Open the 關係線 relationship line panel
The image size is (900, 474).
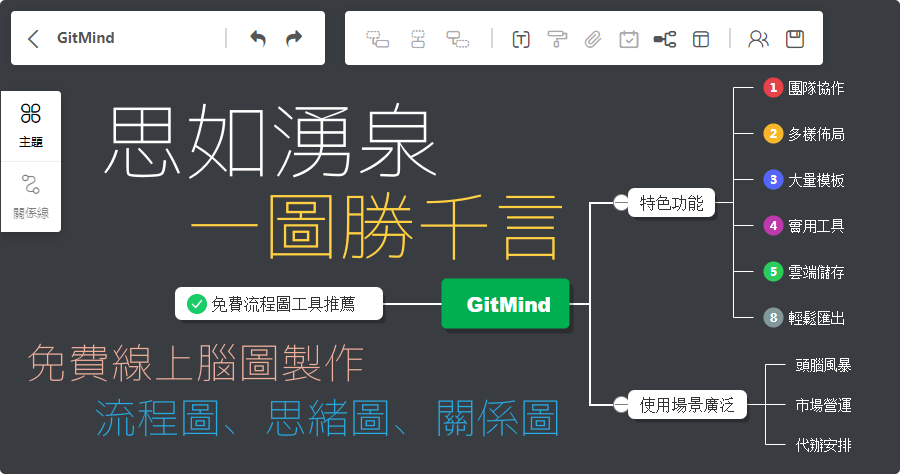tap(31, 197)
